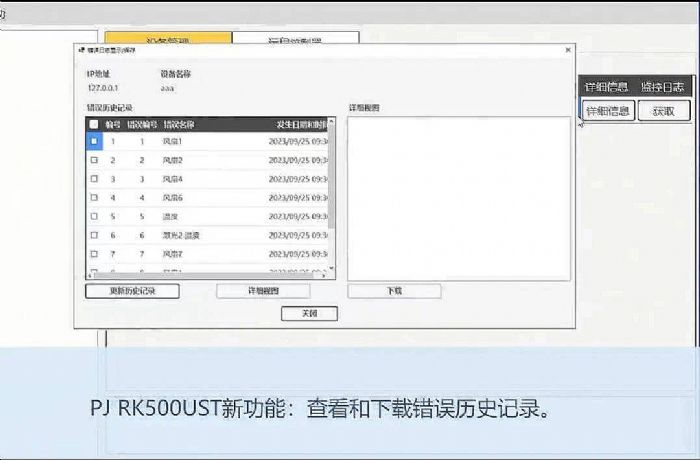
Task: Select the 风扇4 error name cell
Action: (172, 179)
